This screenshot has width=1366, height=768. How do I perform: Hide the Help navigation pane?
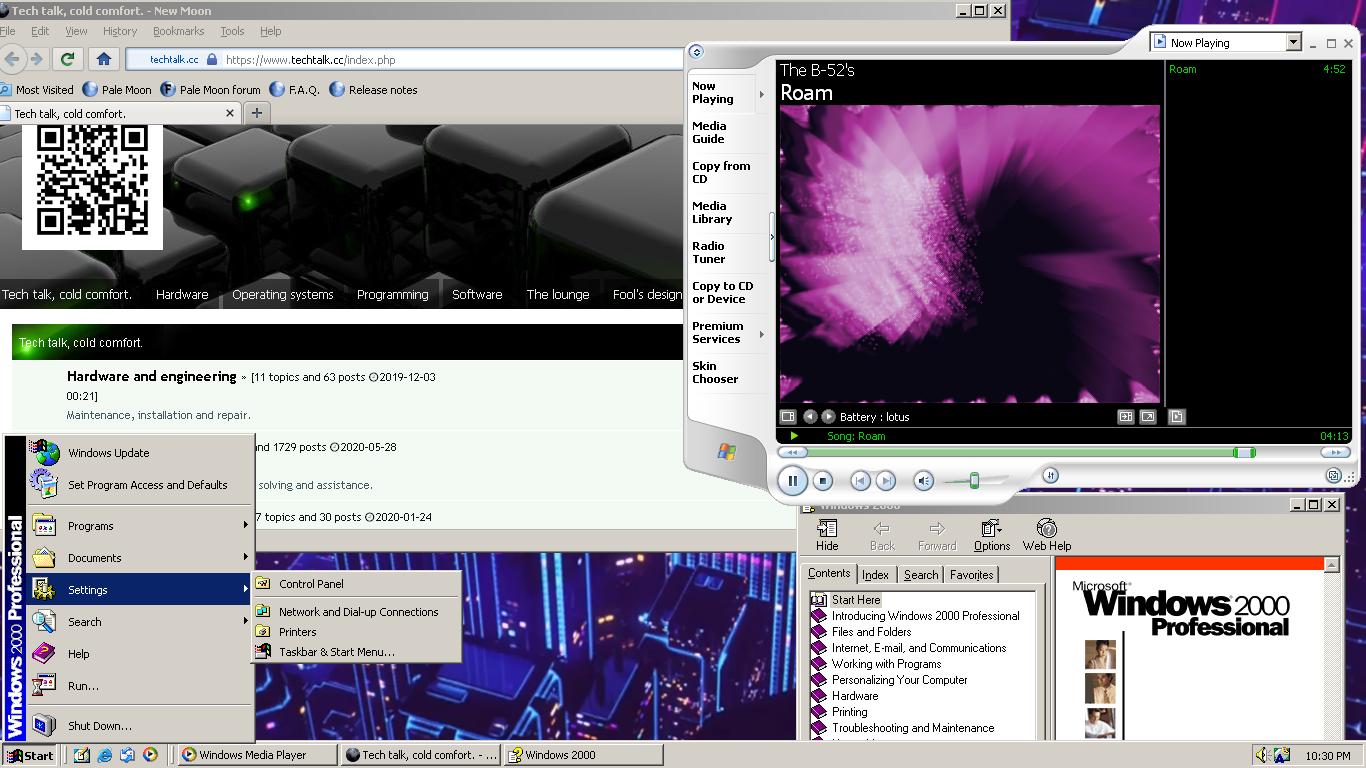(x=827, y=535)
